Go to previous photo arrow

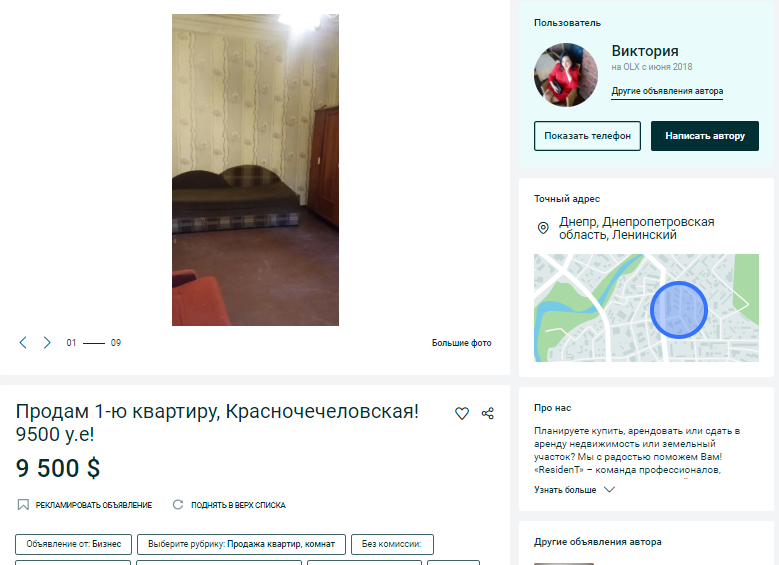tap(23, 342)
